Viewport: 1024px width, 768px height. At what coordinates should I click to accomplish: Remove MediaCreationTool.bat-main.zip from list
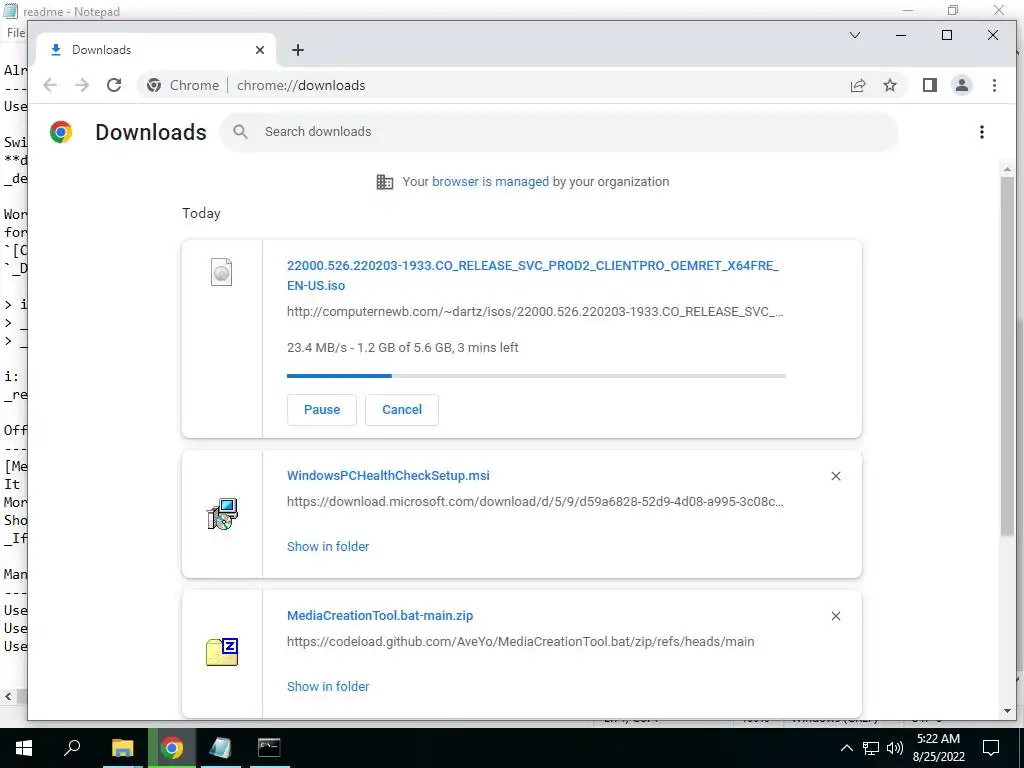(836, 616)
